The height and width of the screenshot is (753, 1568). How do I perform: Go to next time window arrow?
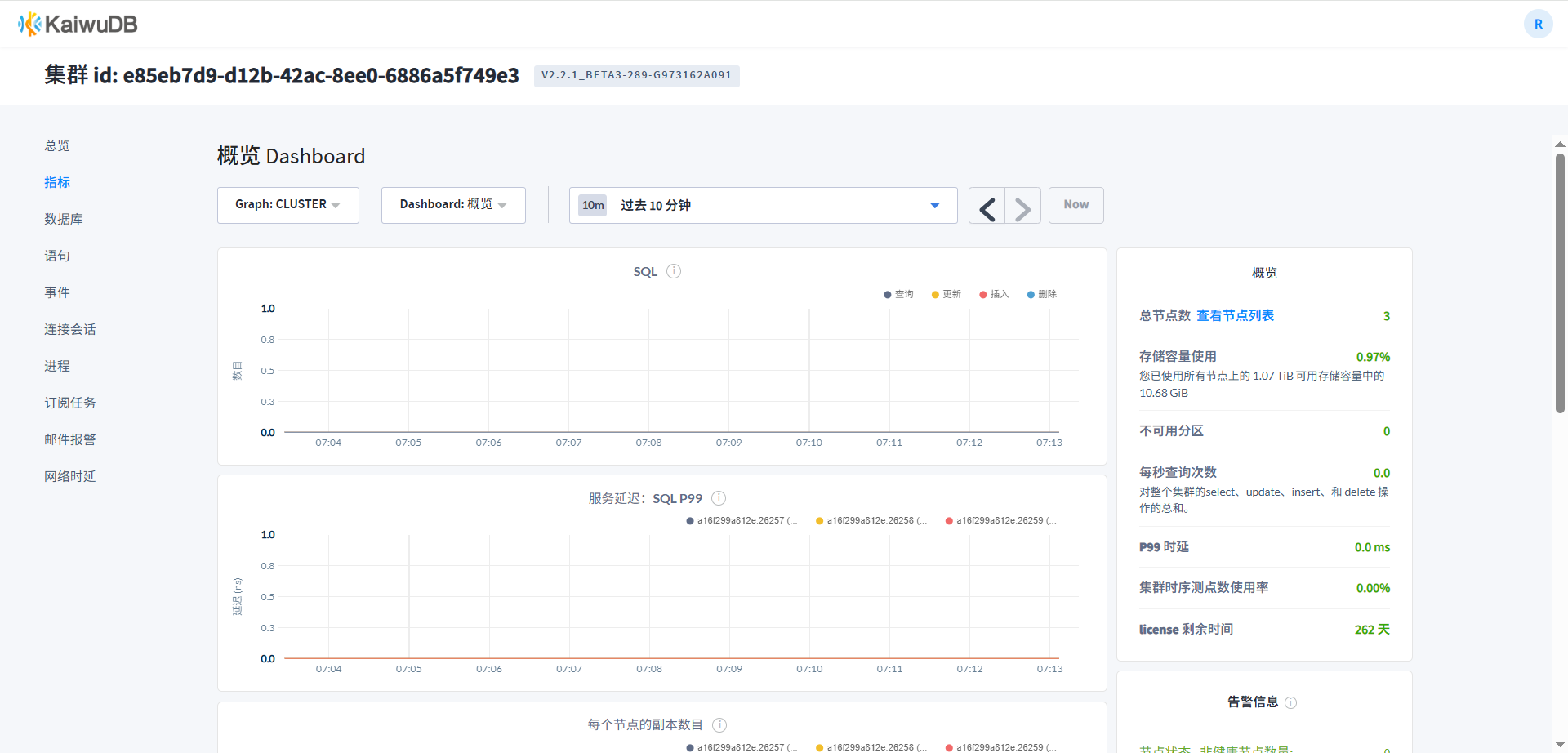coord(1022,206)
